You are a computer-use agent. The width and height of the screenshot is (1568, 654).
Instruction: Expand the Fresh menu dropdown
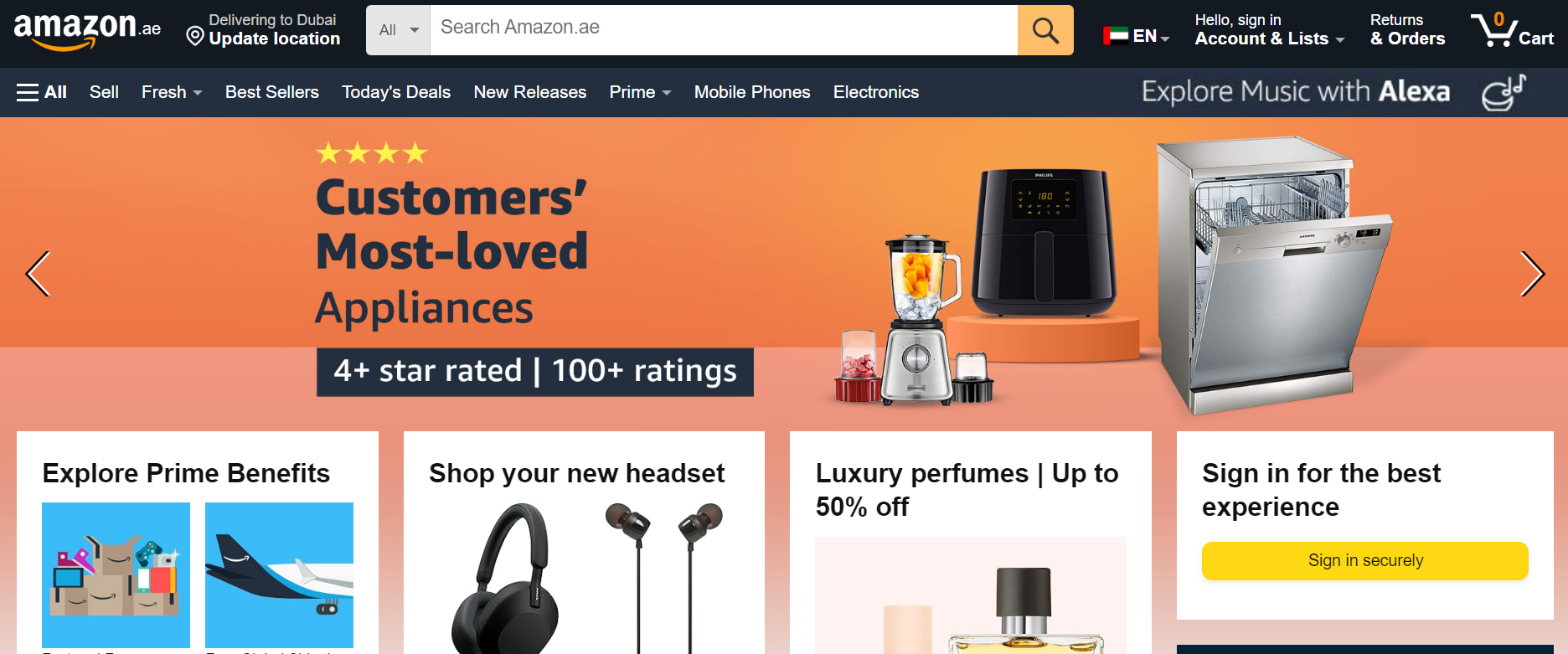point(172,92)
